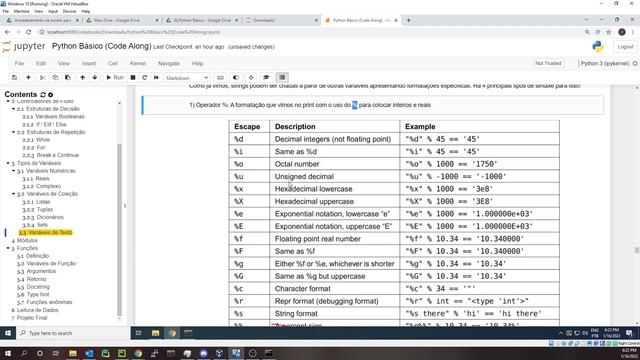This screenshot has height=360, width=640.
Task: Click the guest taskbar search box
Action: pyautogui.click(x=73, y=333)
